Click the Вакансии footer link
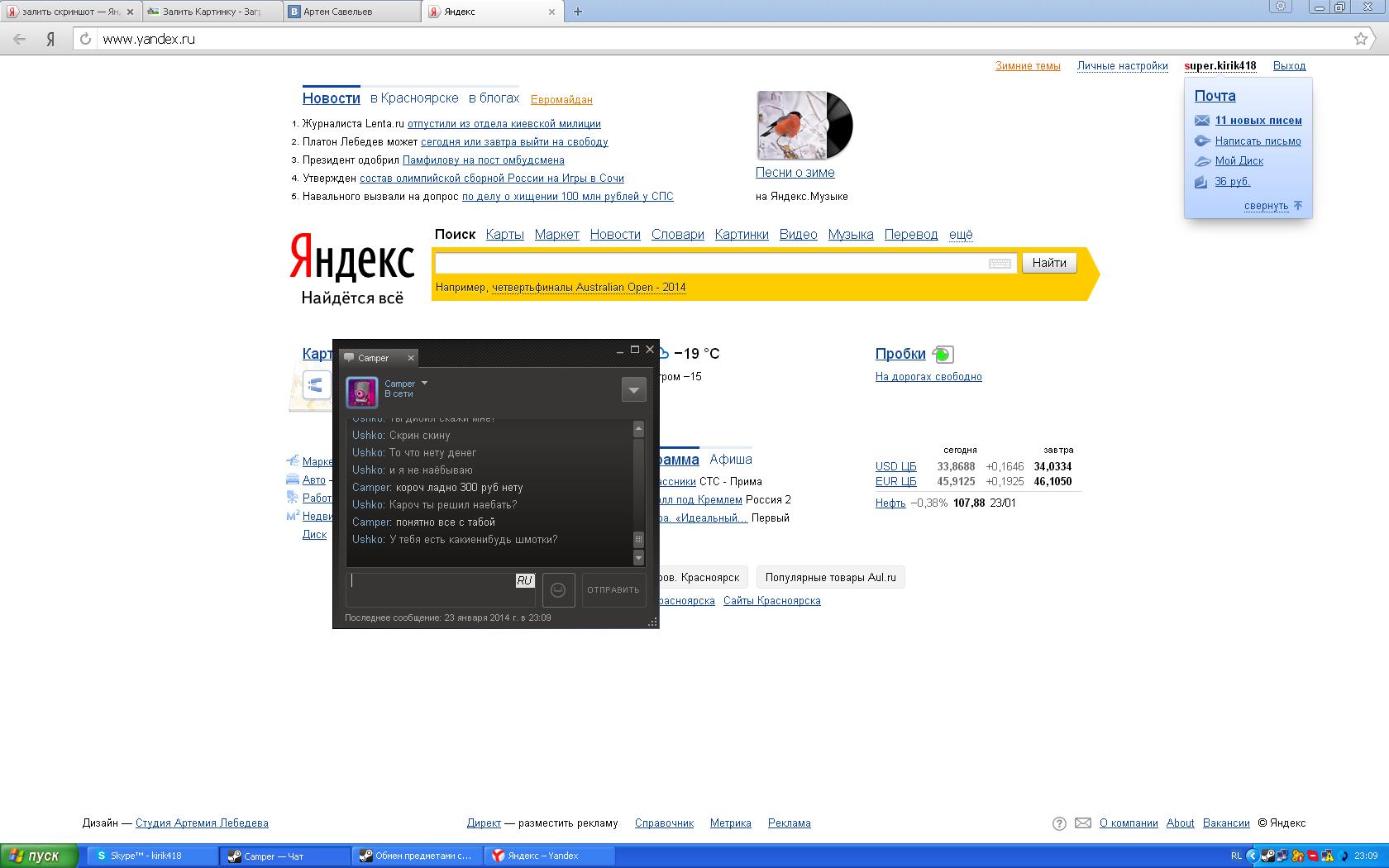This screenshot has width=1389, height=868. coord(1226,823)
